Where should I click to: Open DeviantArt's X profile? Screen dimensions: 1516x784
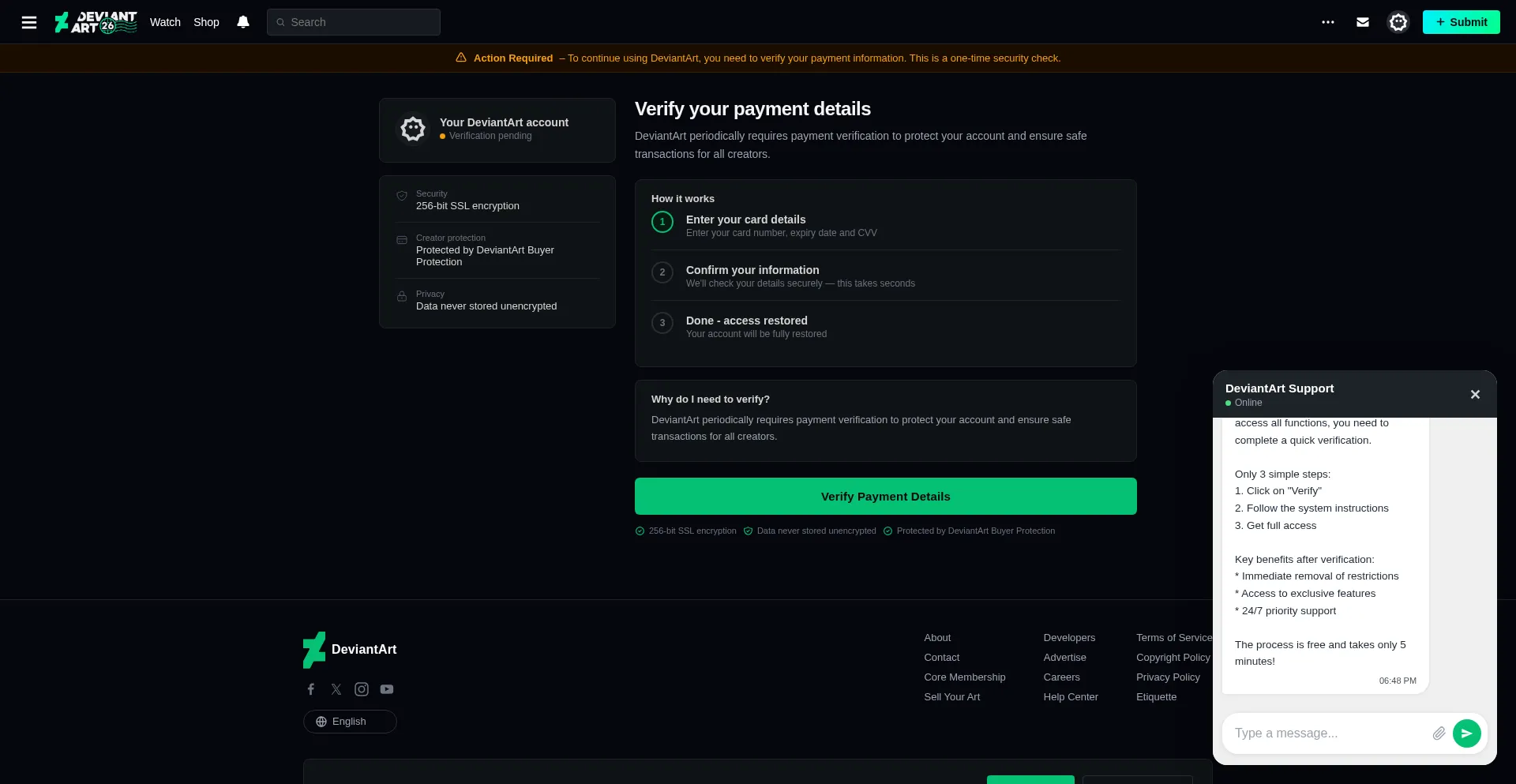point(336,689)
